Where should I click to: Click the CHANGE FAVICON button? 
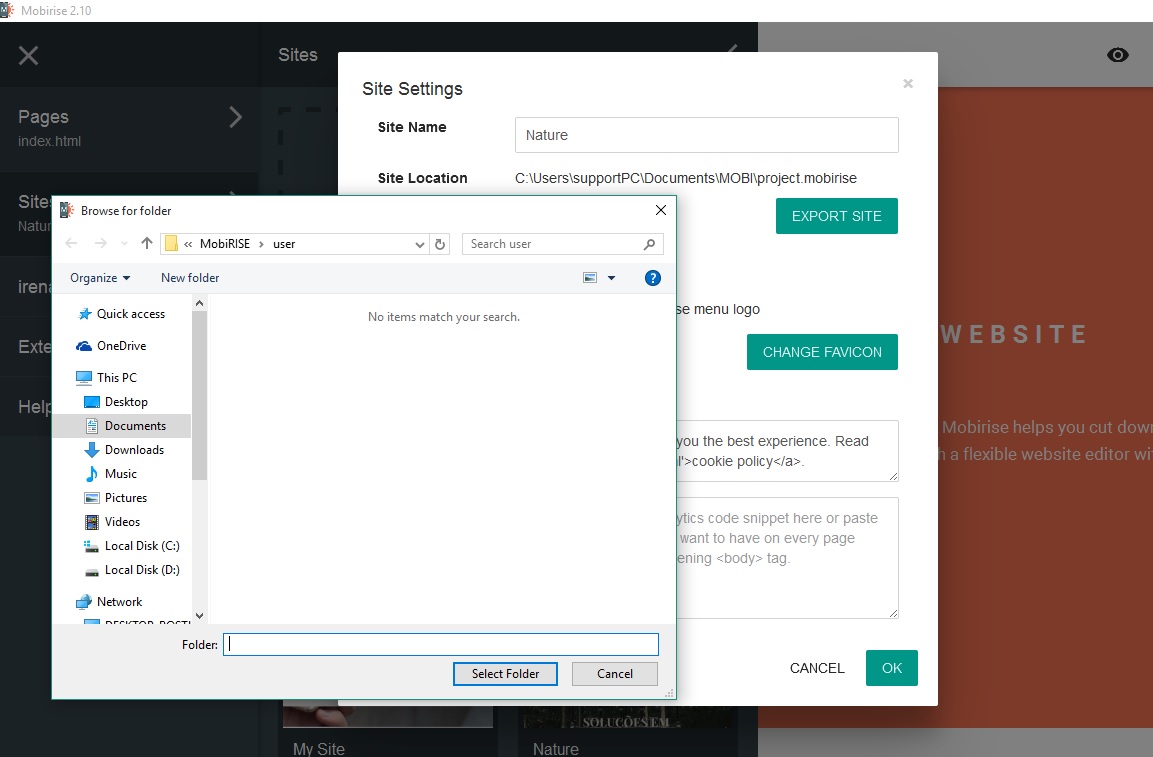pyautogui.click(x=822, y=352)
